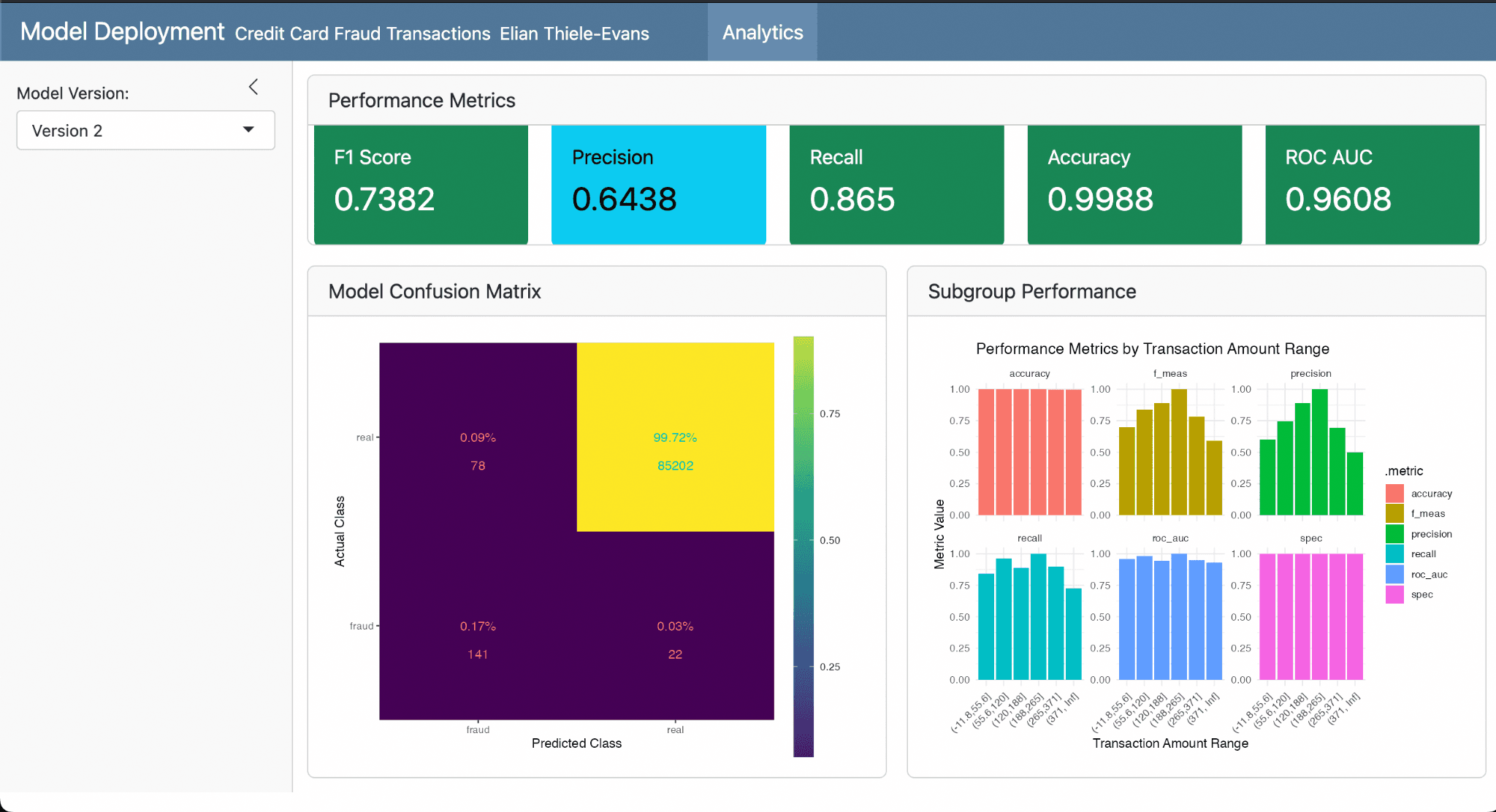Click the f_meas facet bar chart

coord(1170,452)
